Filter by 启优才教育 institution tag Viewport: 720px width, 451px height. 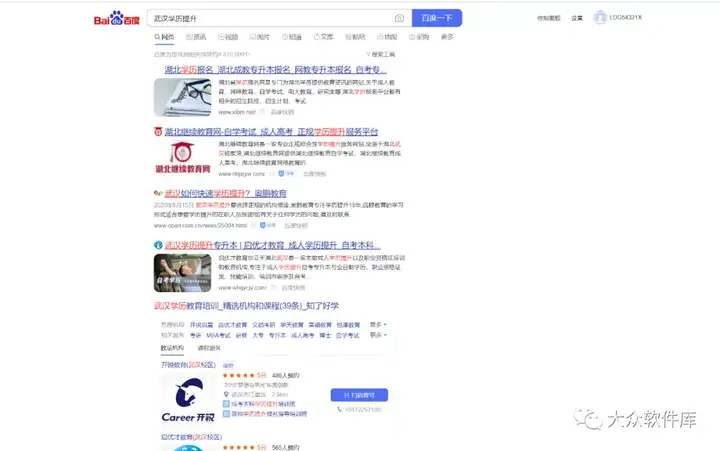[x=232, y=325]
